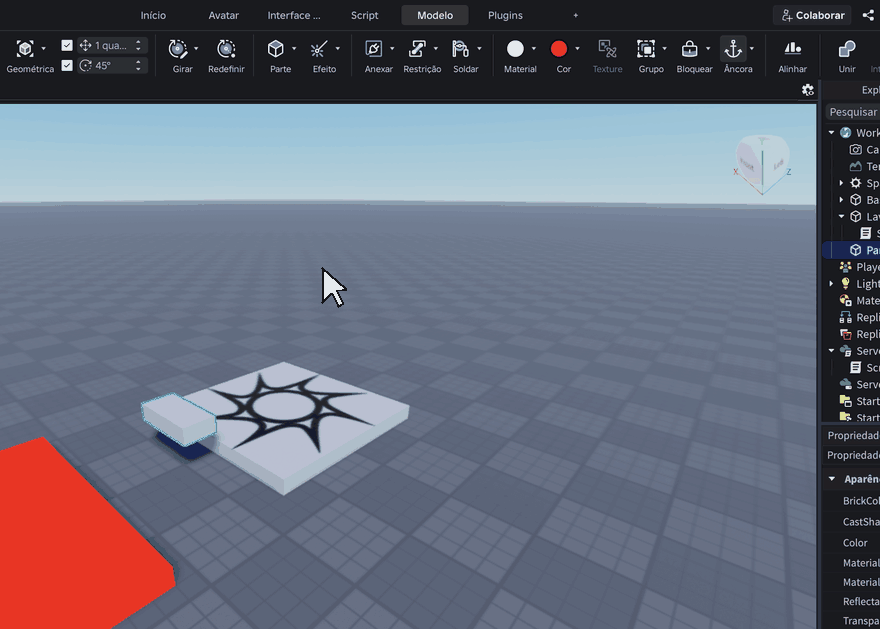Add a new tab with plus button
Viewport: 880px width, 629px height.
[x=575, y=15]
